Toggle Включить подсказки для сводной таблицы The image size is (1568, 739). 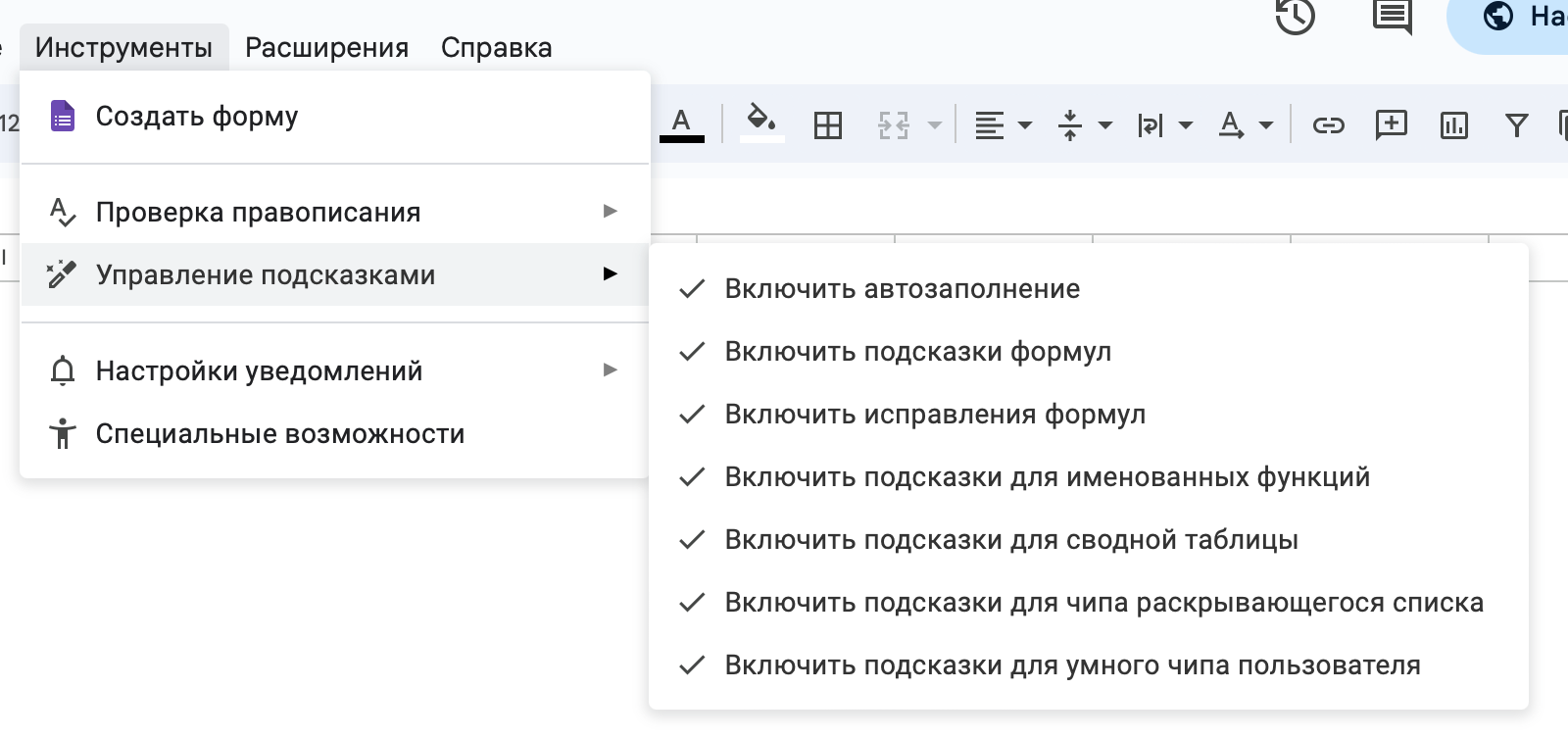pos(1010,540)
